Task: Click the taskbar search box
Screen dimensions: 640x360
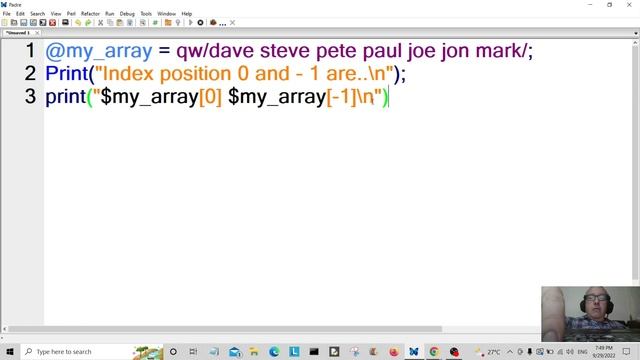Action: tap(92, 351)
